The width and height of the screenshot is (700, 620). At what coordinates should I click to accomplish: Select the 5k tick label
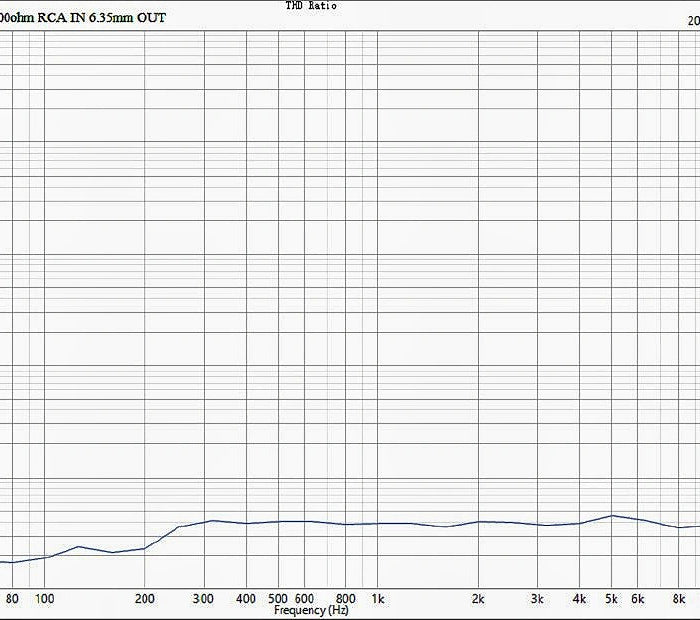pos(612,599)
